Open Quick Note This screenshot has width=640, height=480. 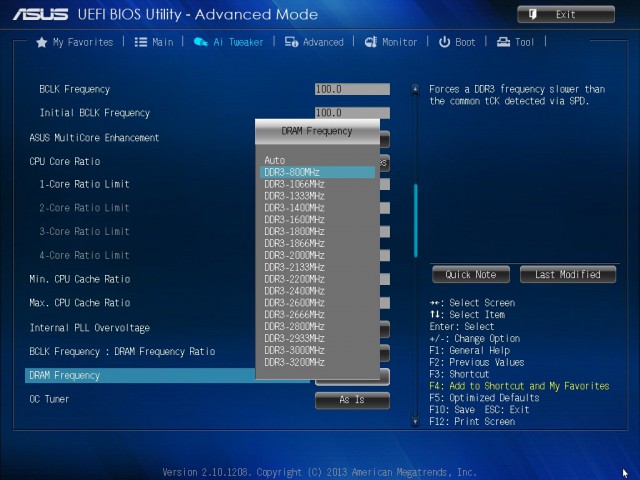[x=471, y=274]
